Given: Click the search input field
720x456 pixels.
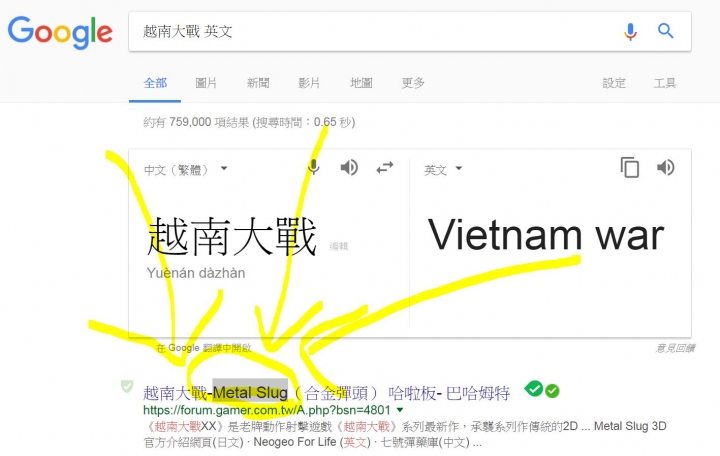Looking at the screenshot, I should tap(377, 32).
